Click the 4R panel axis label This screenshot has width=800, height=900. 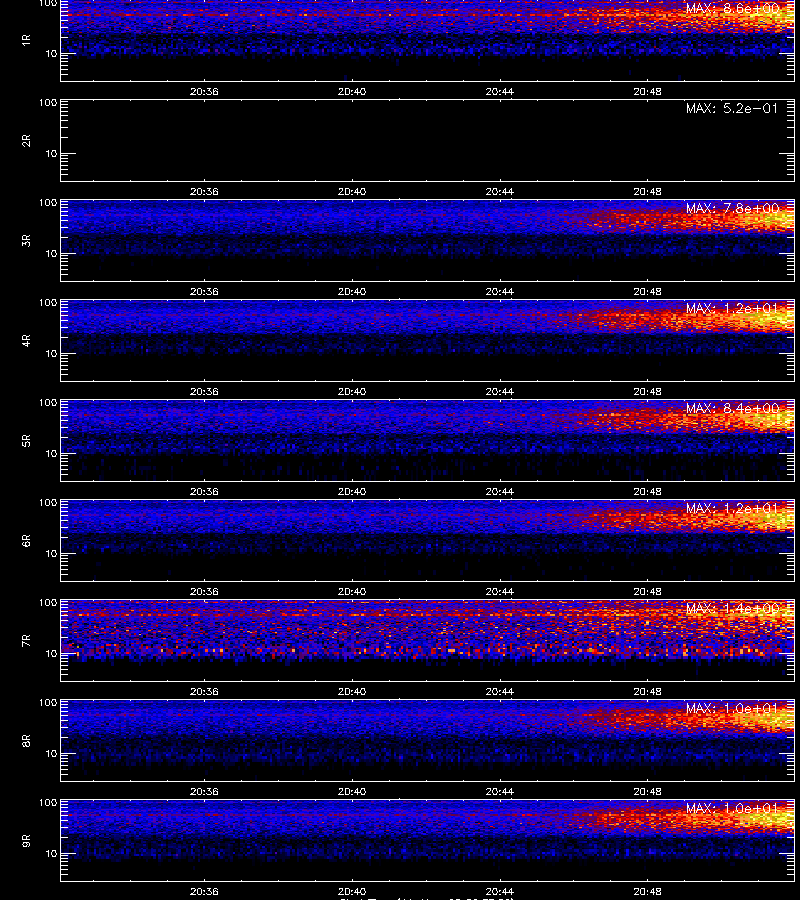26,340
